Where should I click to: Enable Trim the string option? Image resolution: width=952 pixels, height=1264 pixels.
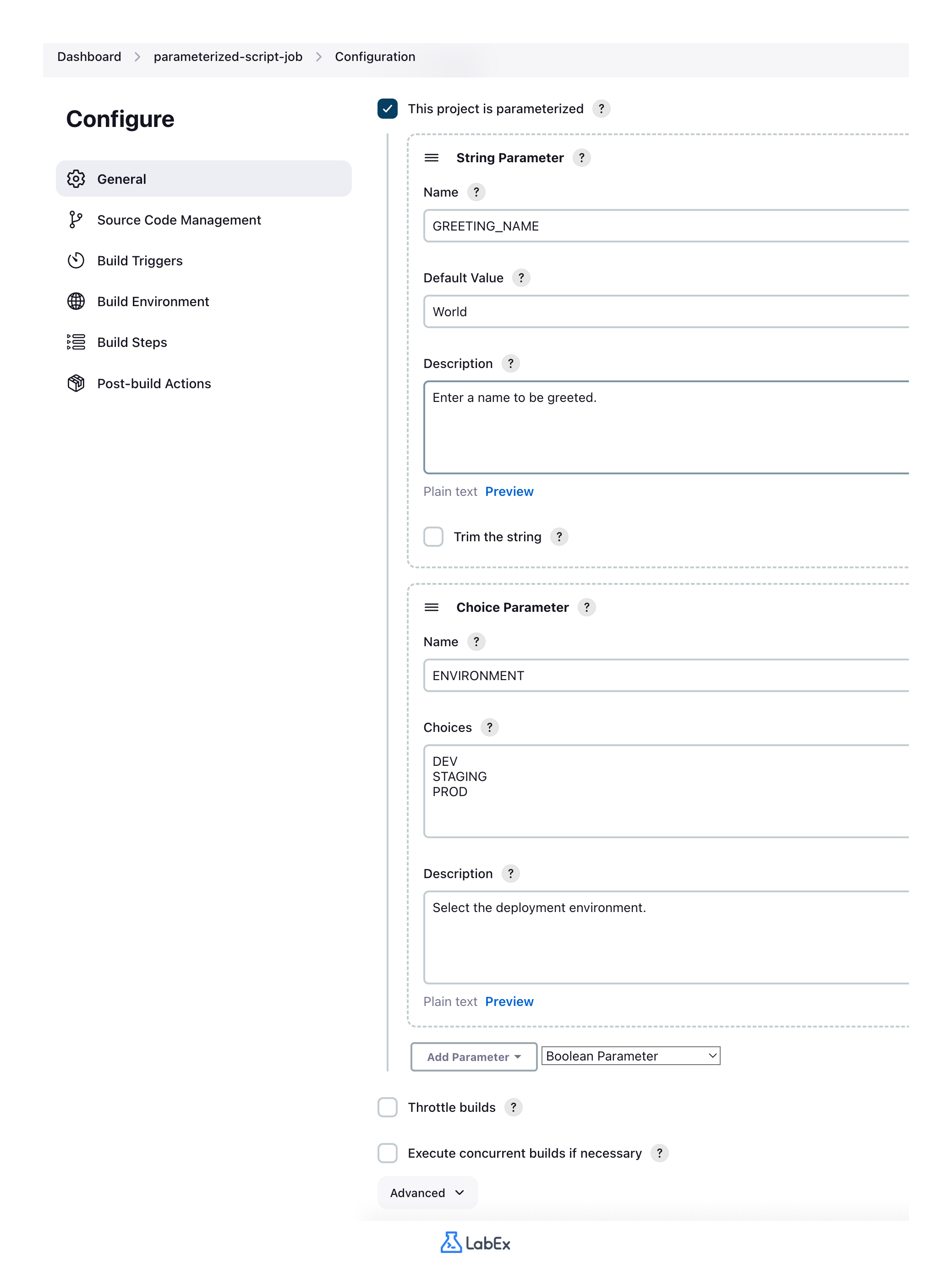point(433,537)
